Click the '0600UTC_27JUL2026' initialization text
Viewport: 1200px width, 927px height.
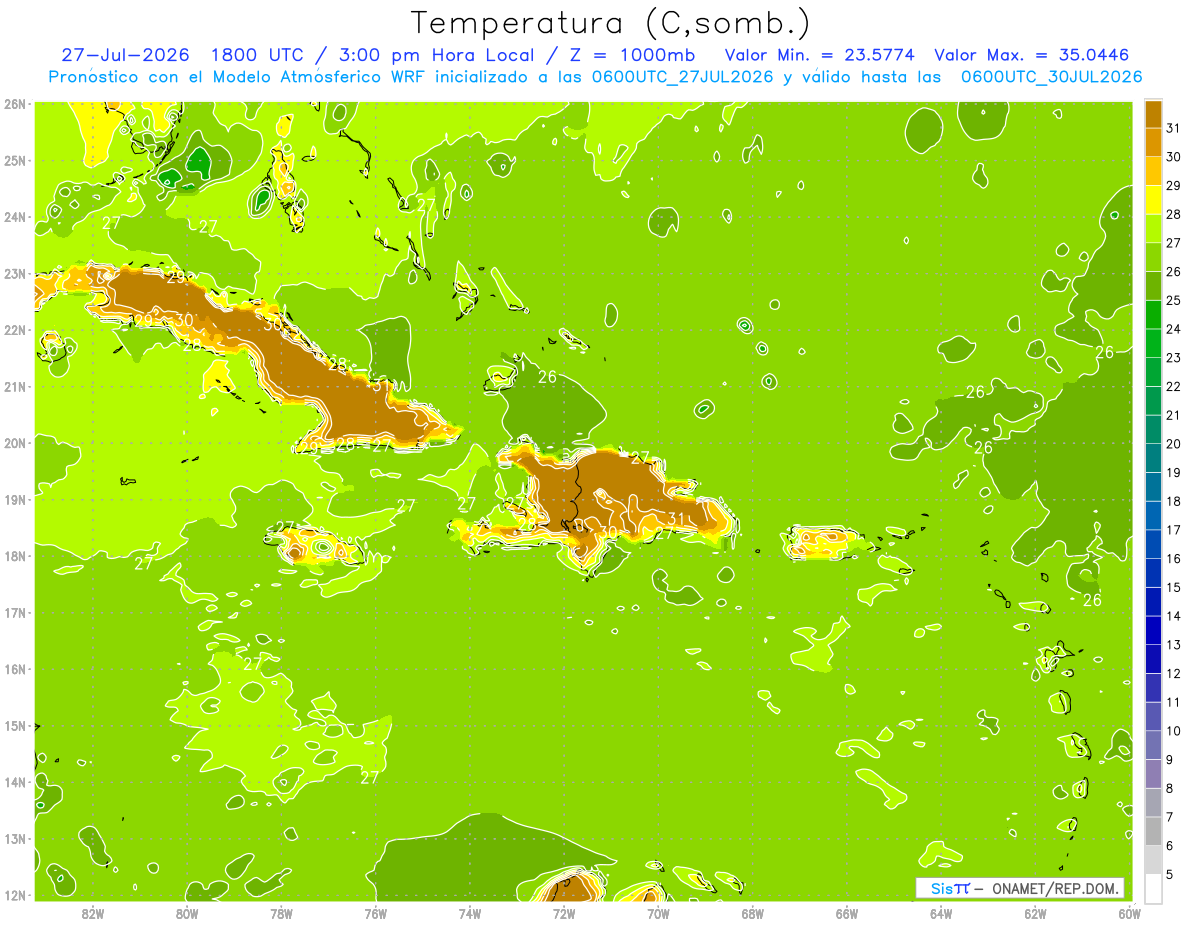coord(683,77)
